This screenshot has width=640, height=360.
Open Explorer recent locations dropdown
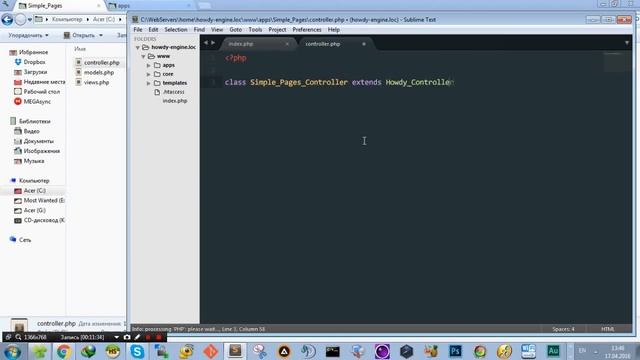(x=30, y=20)
